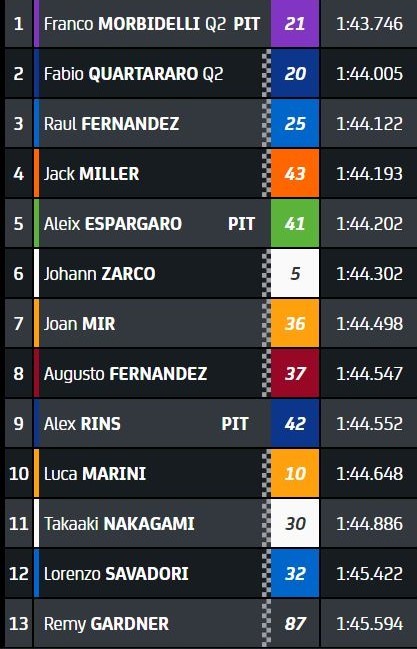Click the purple number 21 badge
This screenshot has width=417, height=649.
295,24
